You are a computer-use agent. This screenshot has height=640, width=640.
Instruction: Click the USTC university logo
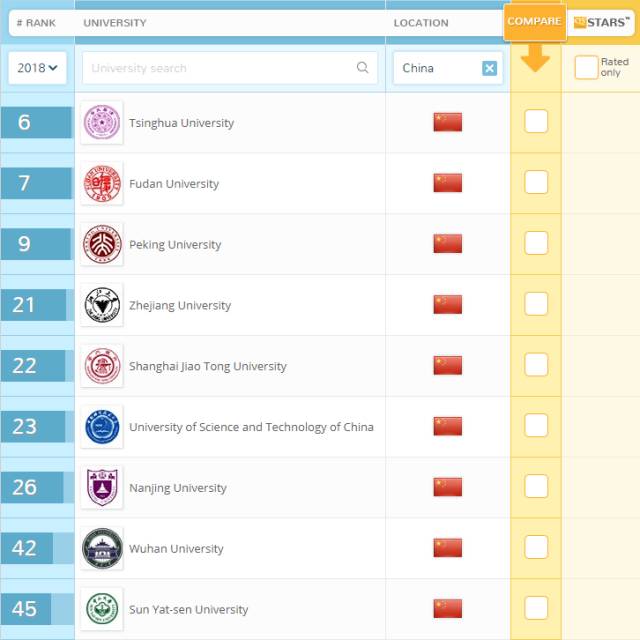[102, 427]
